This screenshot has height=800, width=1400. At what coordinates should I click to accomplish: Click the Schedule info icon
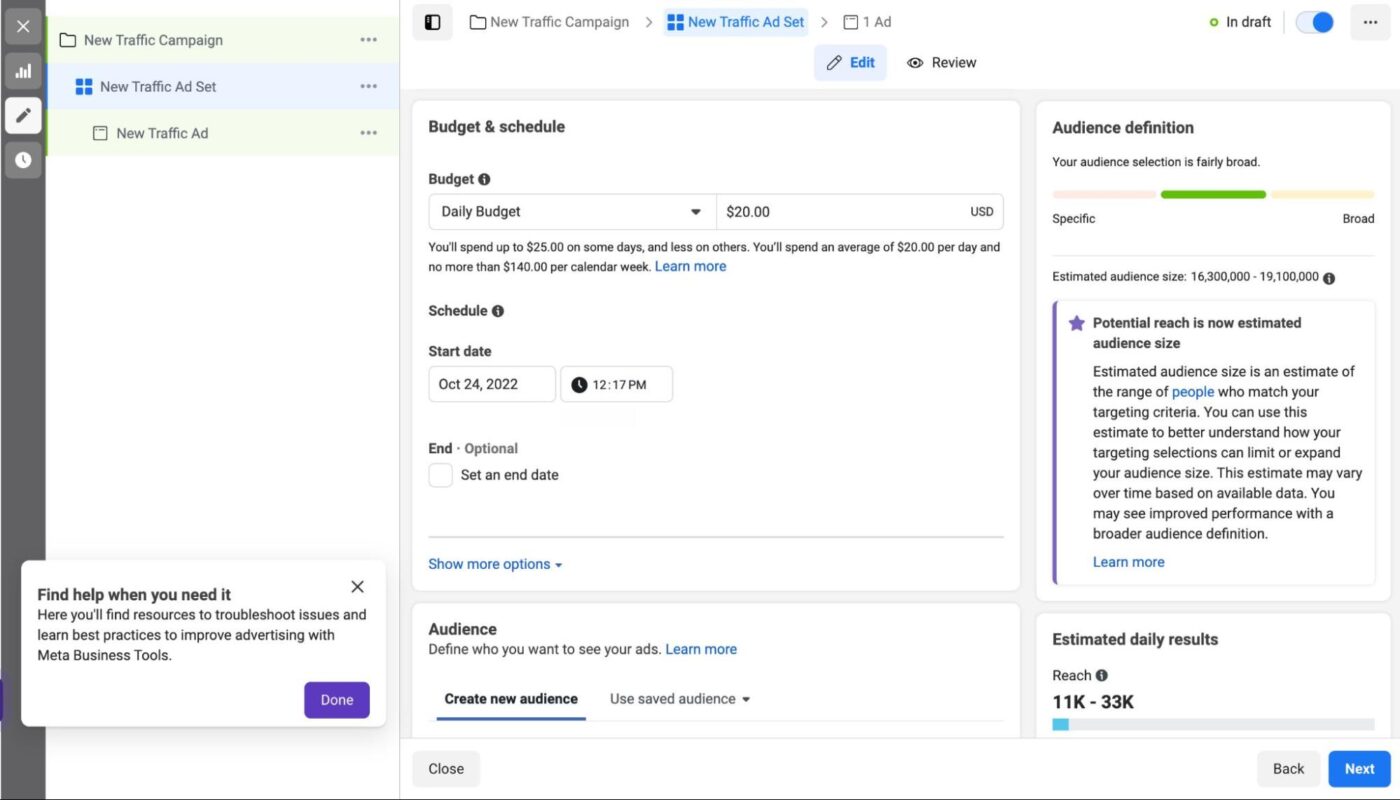point(496,311)
